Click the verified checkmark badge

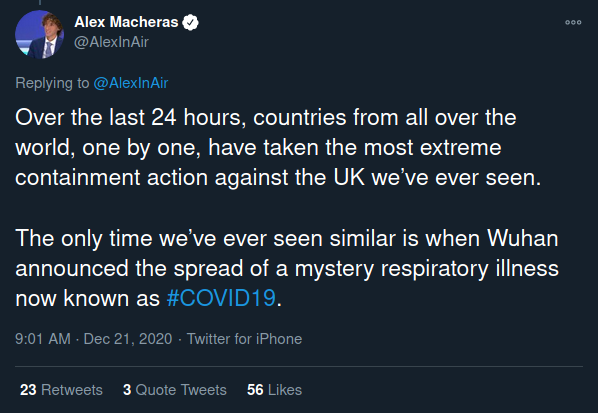pyautogui.click(x=190, y=22)
